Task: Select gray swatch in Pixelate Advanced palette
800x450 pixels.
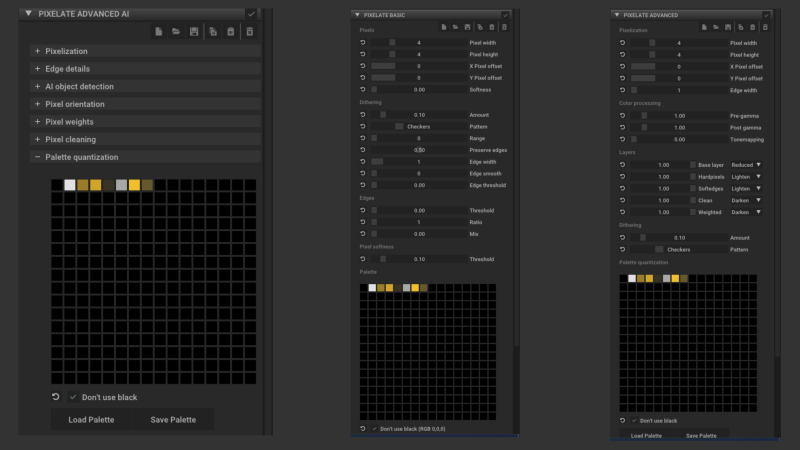Action: click(666, 278)
